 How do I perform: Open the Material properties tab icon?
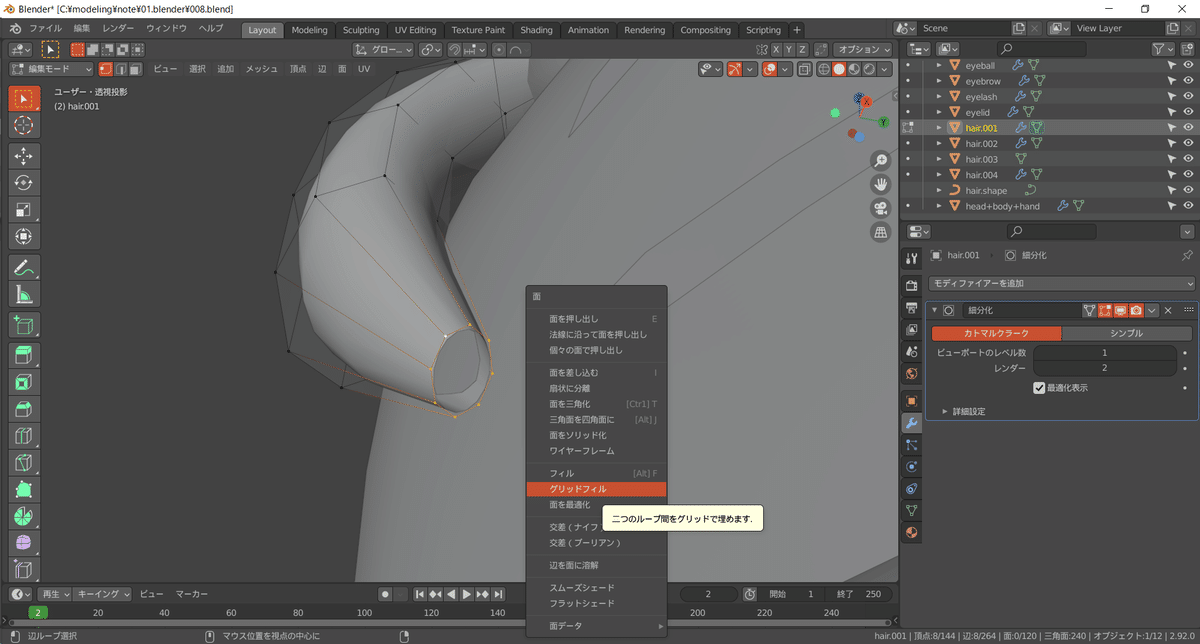[x=911, y=533]
